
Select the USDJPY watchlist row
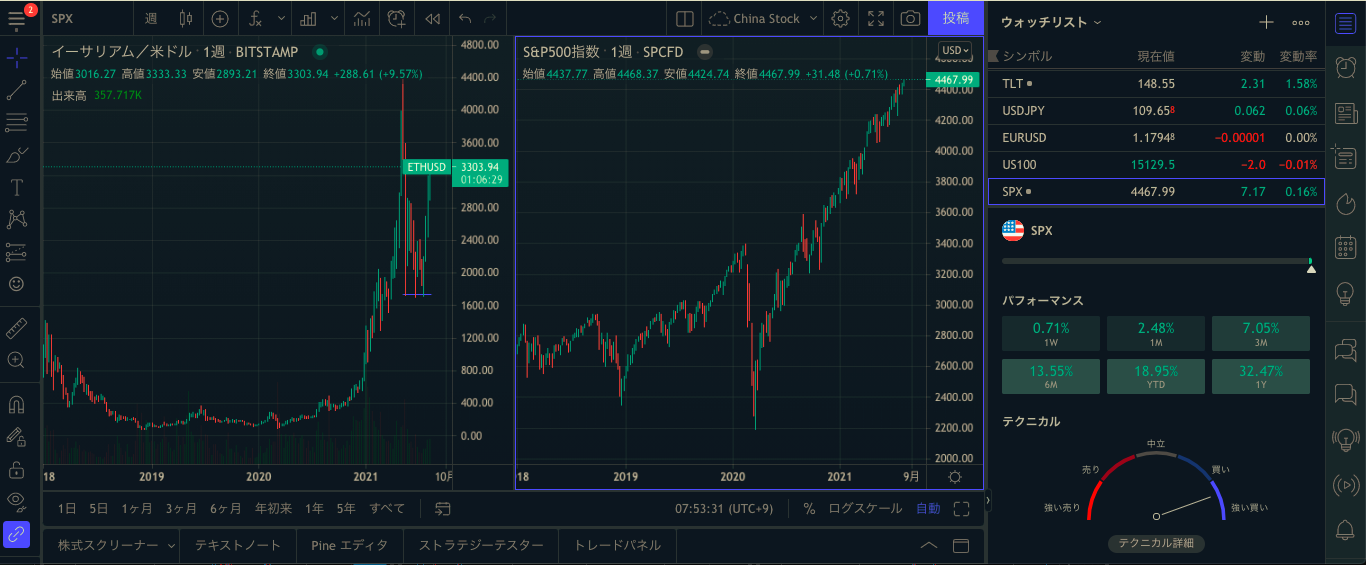[1156, 111]
